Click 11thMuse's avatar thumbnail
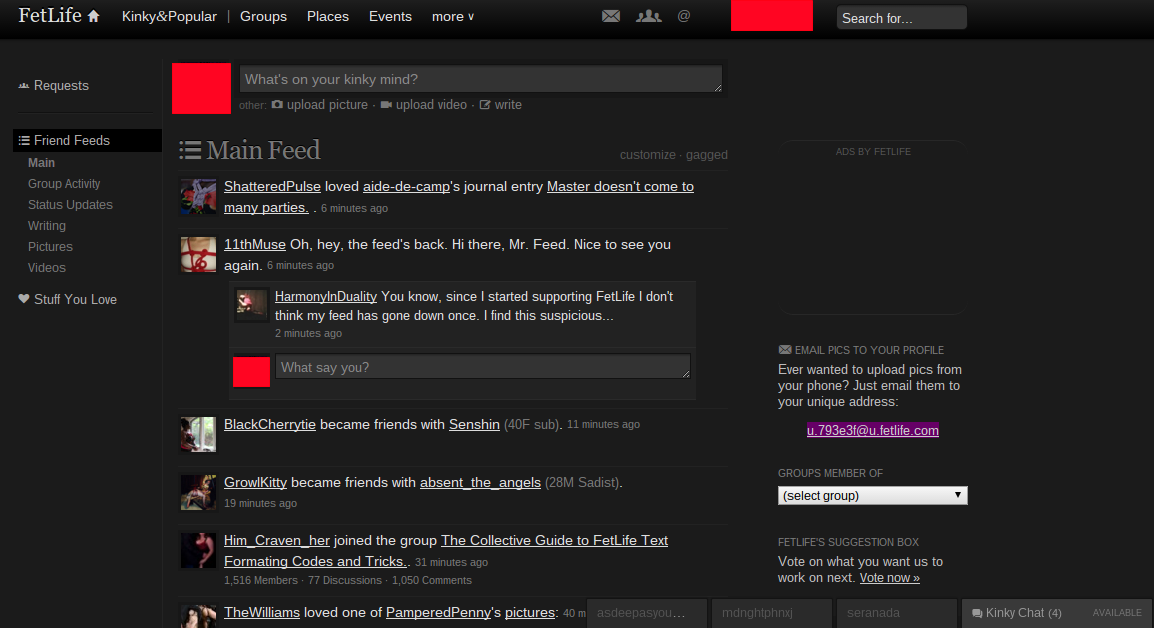This screenshot has width=1154, height=628. pos(199,255)
